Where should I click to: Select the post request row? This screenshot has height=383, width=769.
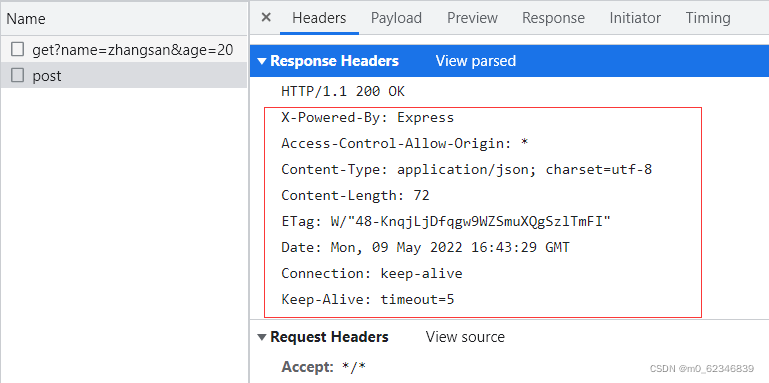pos(124,76)
